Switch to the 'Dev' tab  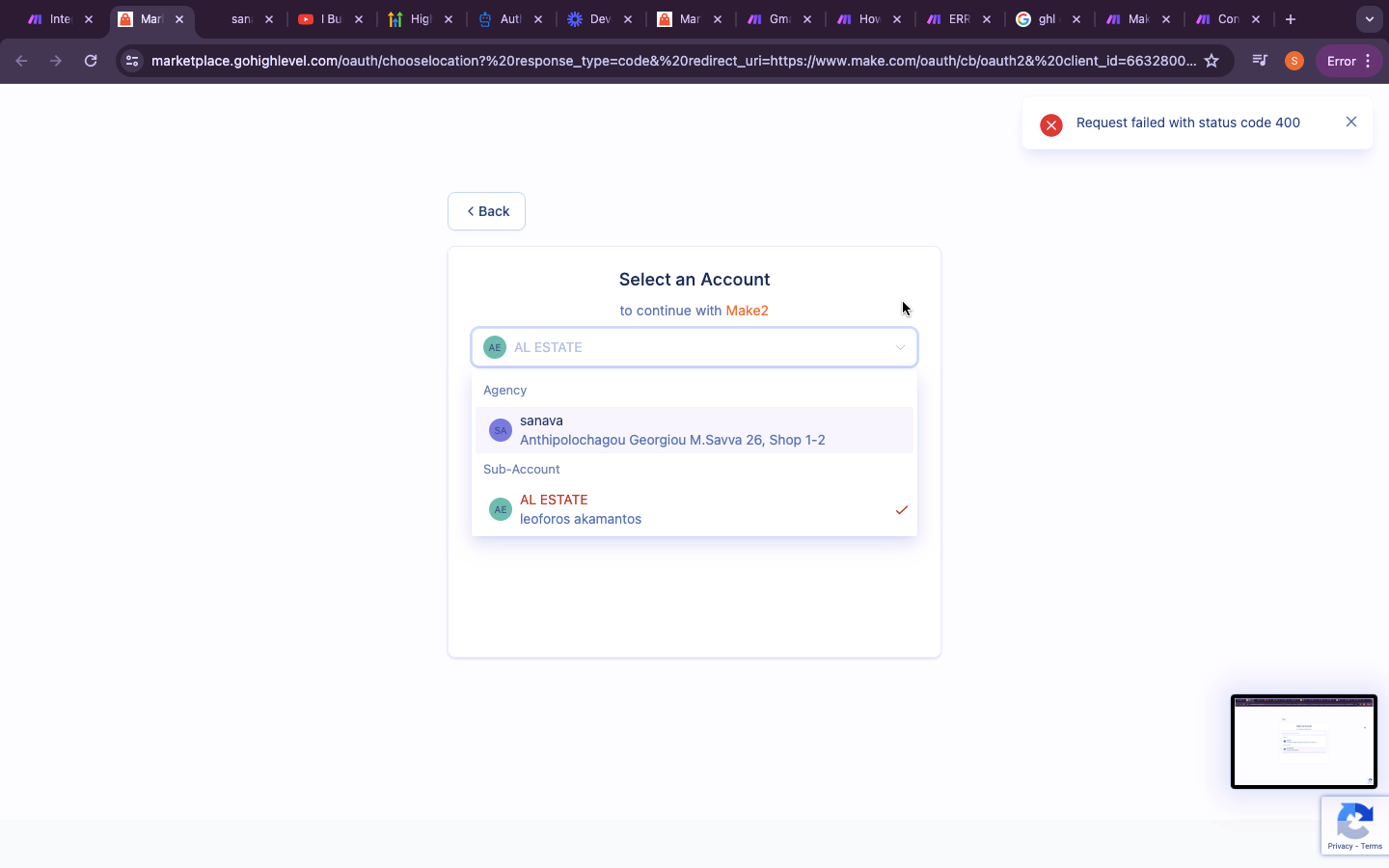tap(598, 19)
